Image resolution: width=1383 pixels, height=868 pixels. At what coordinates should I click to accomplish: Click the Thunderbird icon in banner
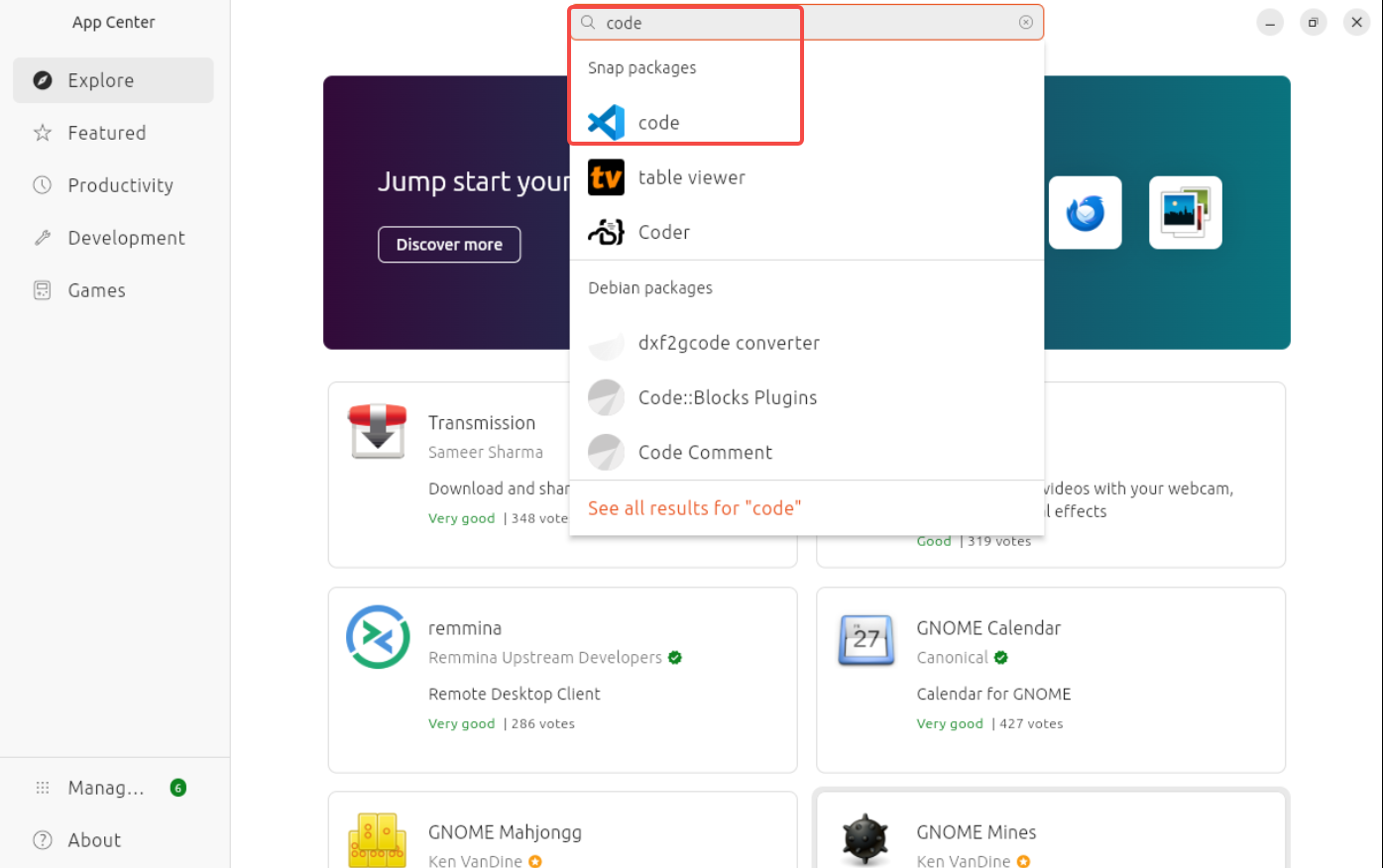[1085, 213]
